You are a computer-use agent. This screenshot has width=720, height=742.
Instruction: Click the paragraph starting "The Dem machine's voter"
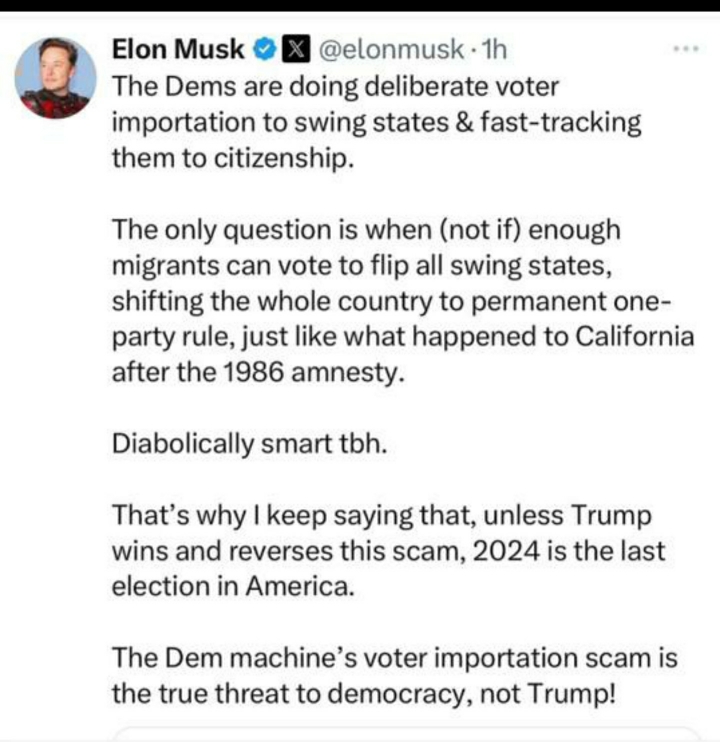(x=394, y=677)
